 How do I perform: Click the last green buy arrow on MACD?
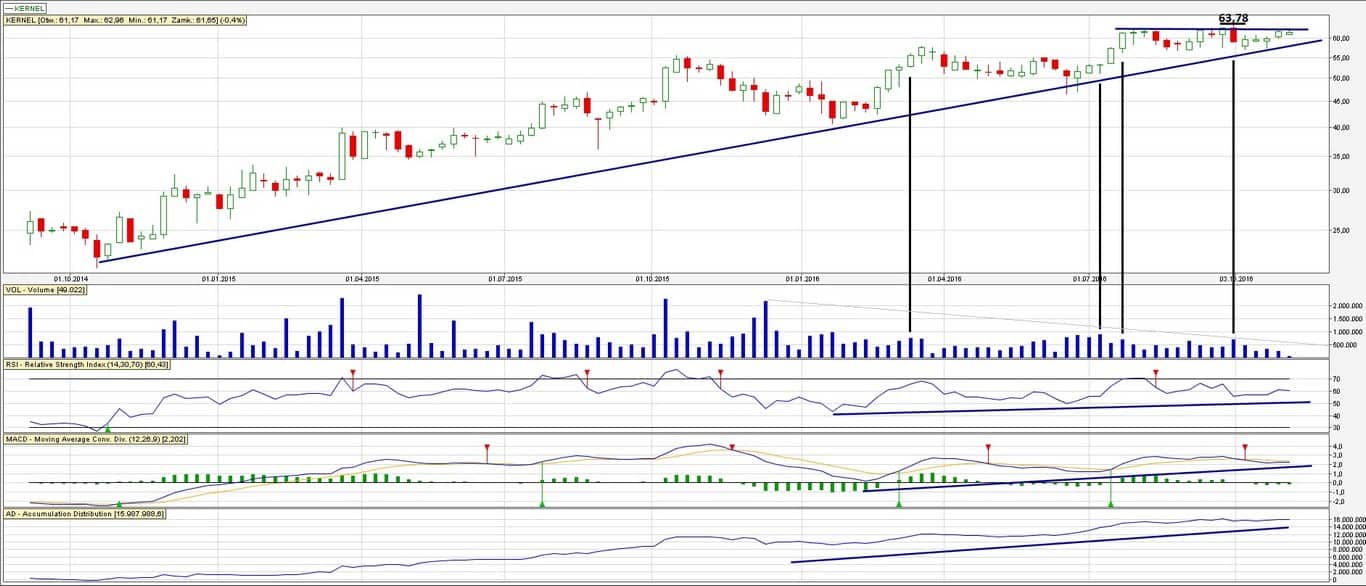(1111, 504)
